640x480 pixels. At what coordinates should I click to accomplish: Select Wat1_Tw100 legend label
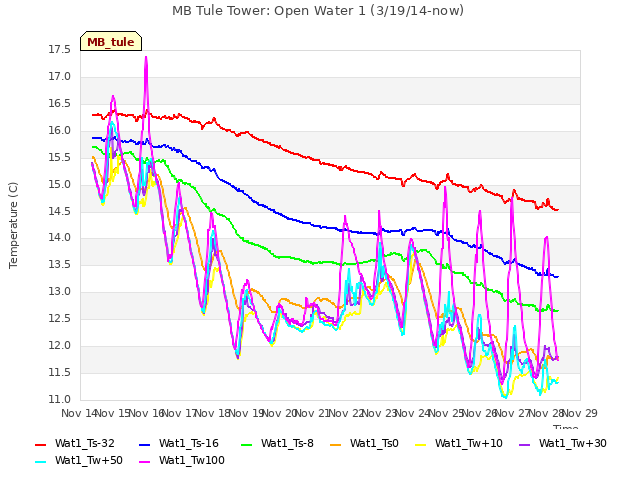(x=191, y=461)
